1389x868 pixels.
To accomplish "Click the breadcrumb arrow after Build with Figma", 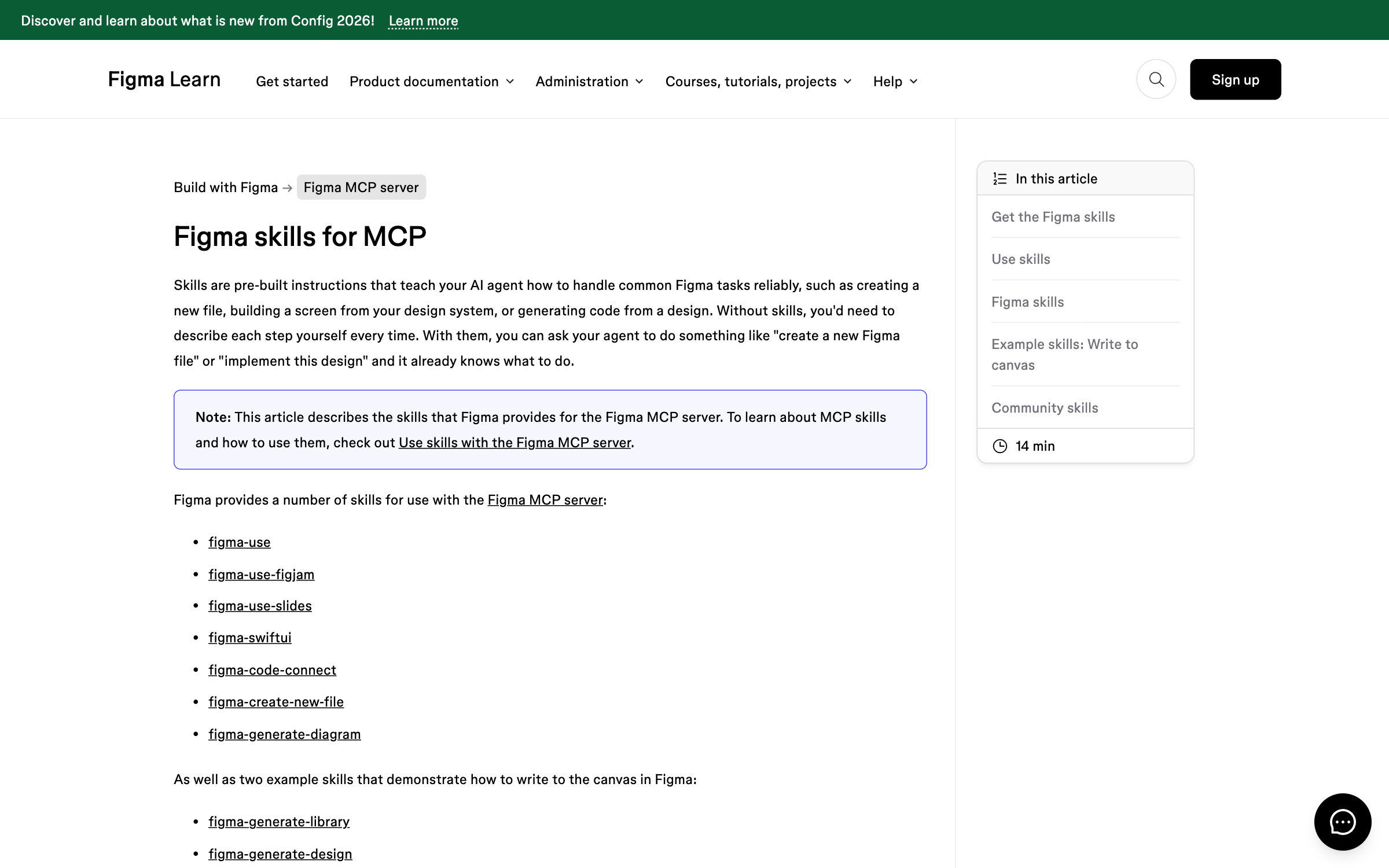I will pos(288,188).
